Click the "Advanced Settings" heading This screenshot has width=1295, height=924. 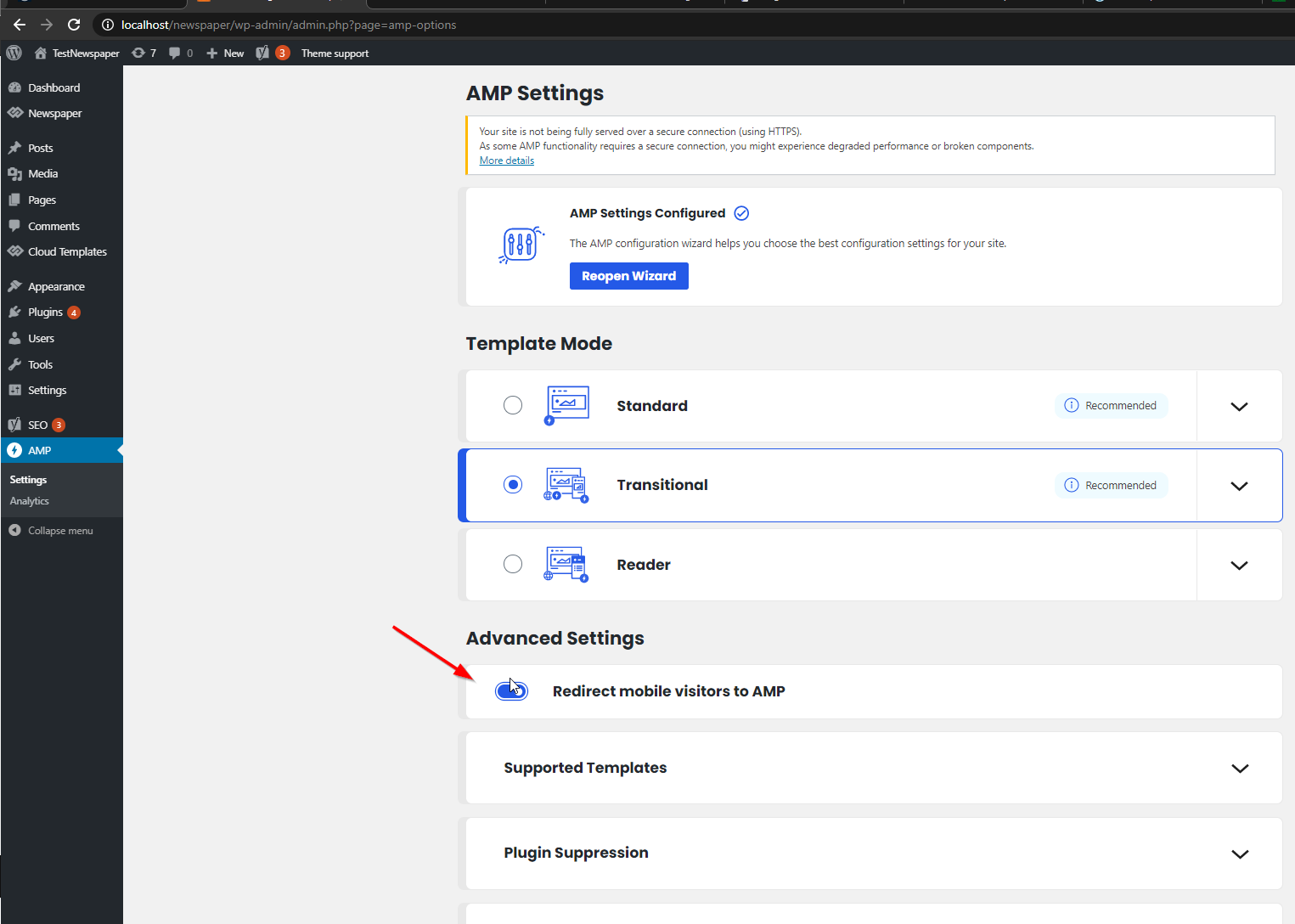click(555, 638)
